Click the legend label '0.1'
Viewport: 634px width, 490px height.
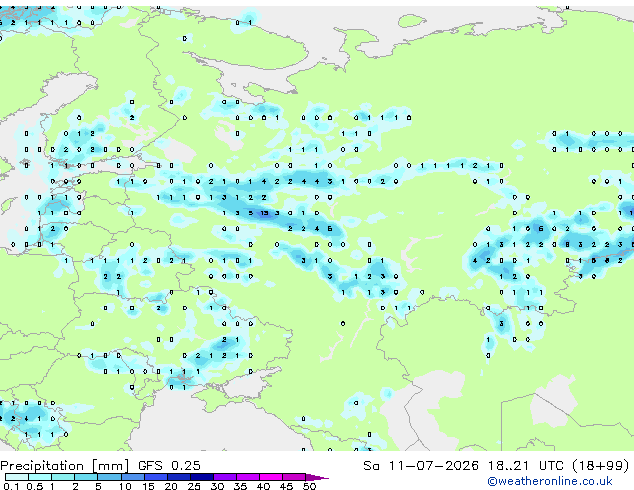11,486
